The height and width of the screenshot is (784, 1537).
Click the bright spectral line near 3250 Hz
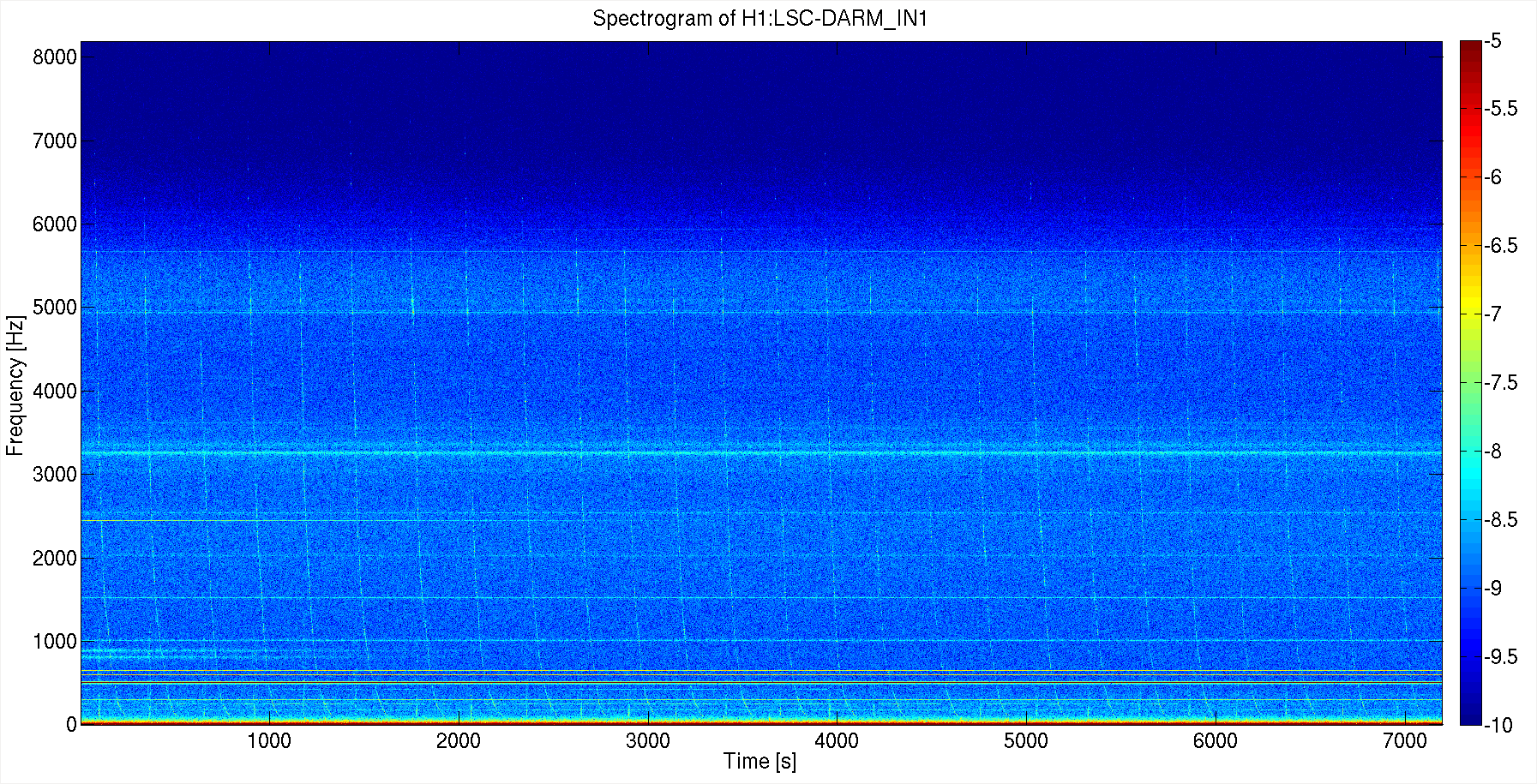pyautogui.click(x=761, y=452)
